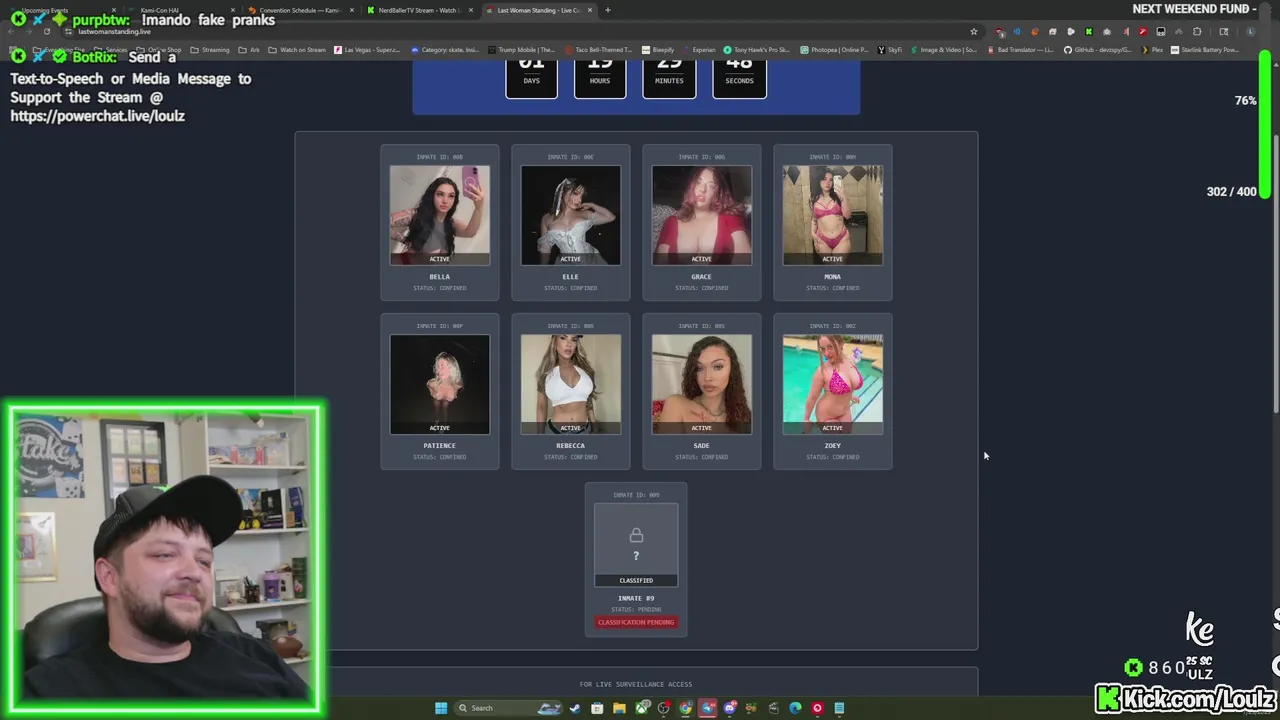Image resolution: width=1280 pixels, height=720 pixels.
Task: Open the Plex bookmark
Action: (x=1152, y=50)
